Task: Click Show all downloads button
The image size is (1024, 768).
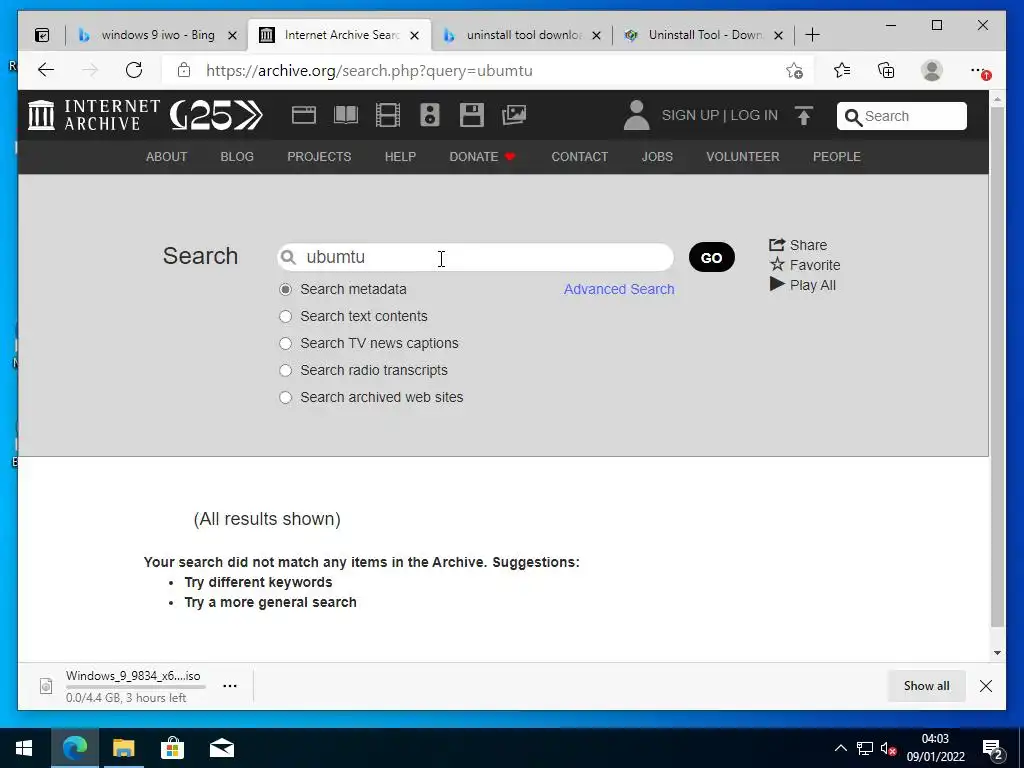Action: point(927,686)
